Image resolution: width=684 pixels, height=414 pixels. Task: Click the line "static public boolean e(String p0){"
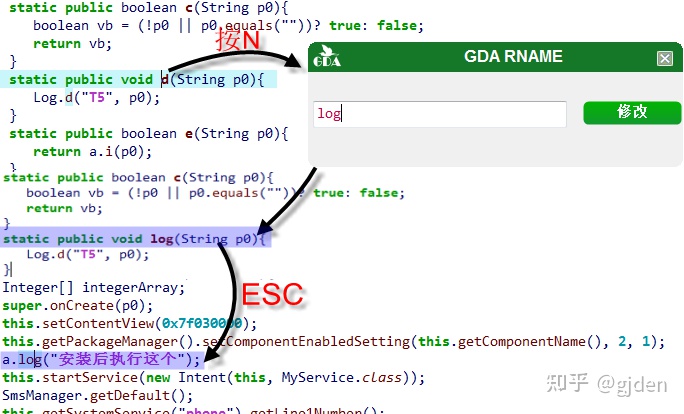149,133
